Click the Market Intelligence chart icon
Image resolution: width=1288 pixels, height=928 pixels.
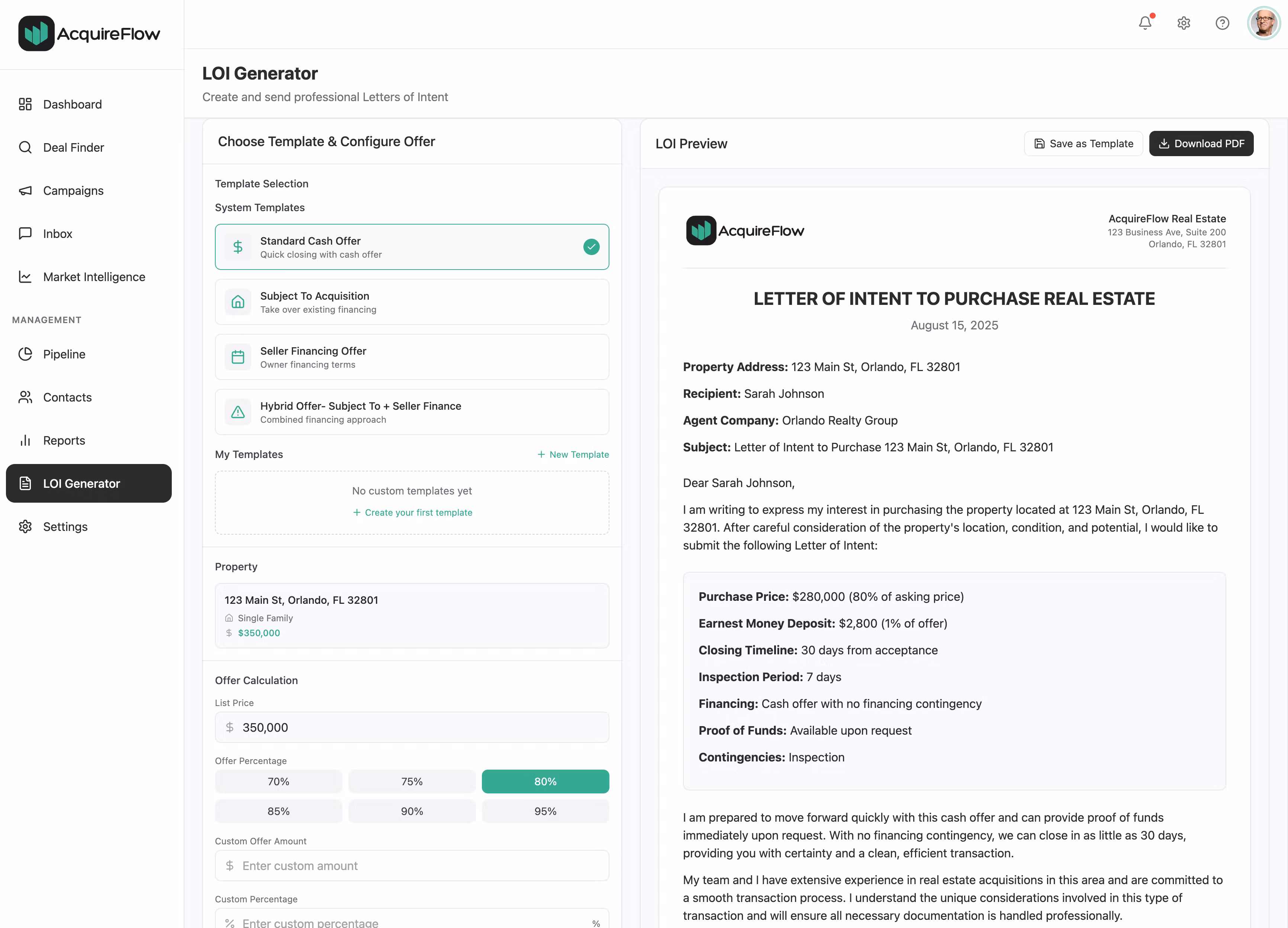tap(25, 277)
